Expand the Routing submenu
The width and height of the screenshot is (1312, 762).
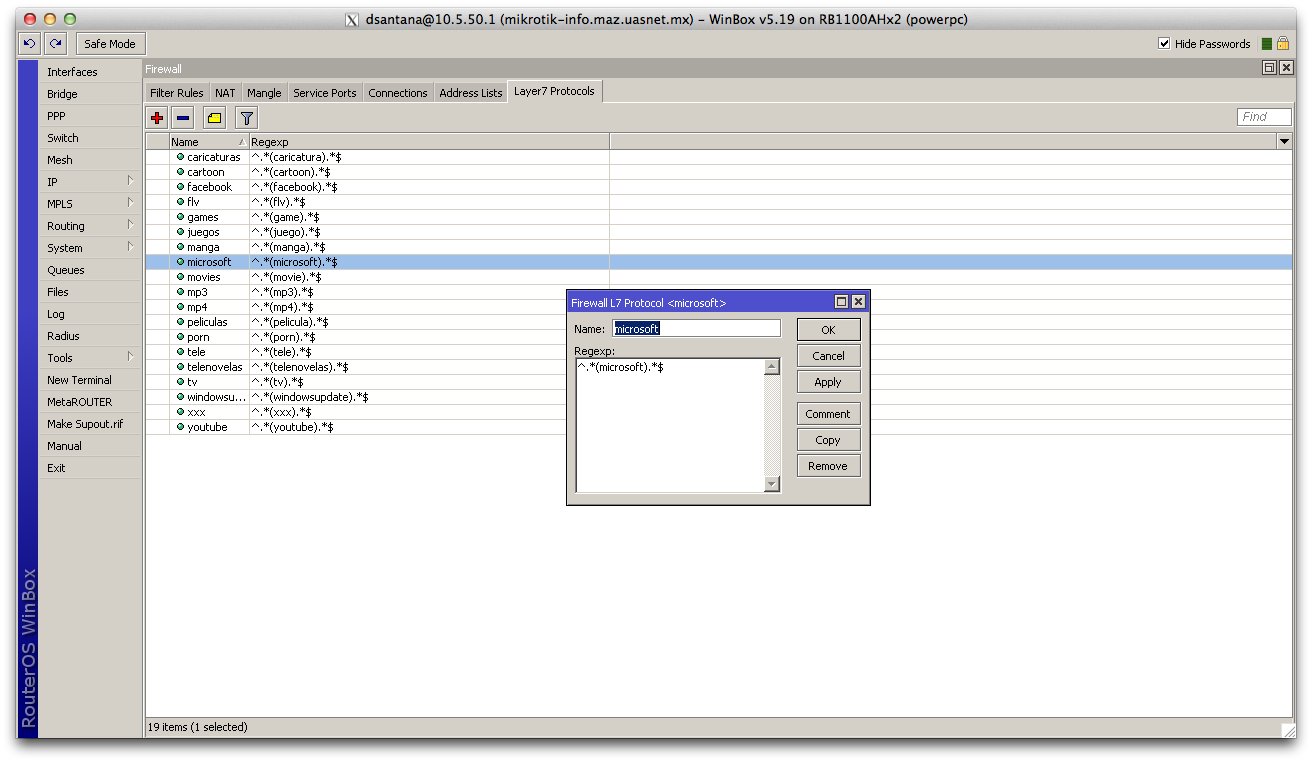coord(90,226)
